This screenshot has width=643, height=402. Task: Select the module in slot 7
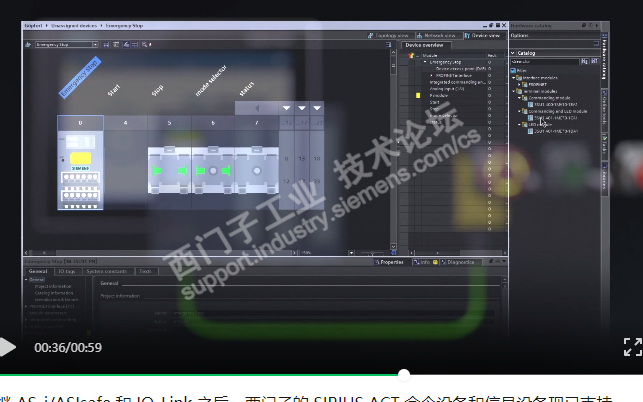257,170
